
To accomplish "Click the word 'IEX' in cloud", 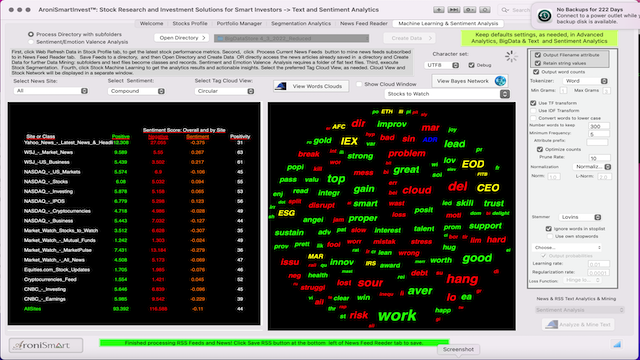I will (x=349, y=141).
